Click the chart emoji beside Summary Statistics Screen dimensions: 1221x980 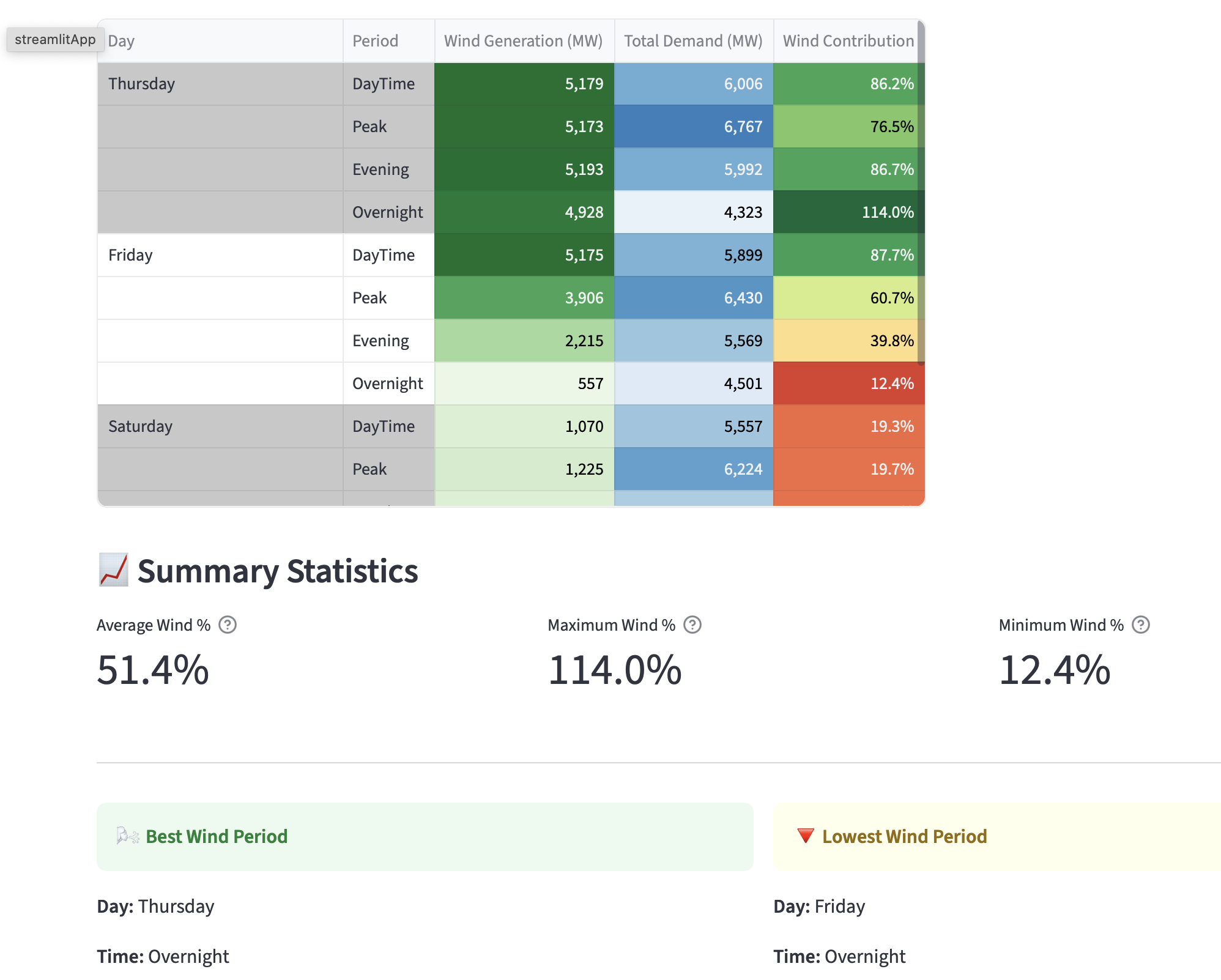[114, 570]
